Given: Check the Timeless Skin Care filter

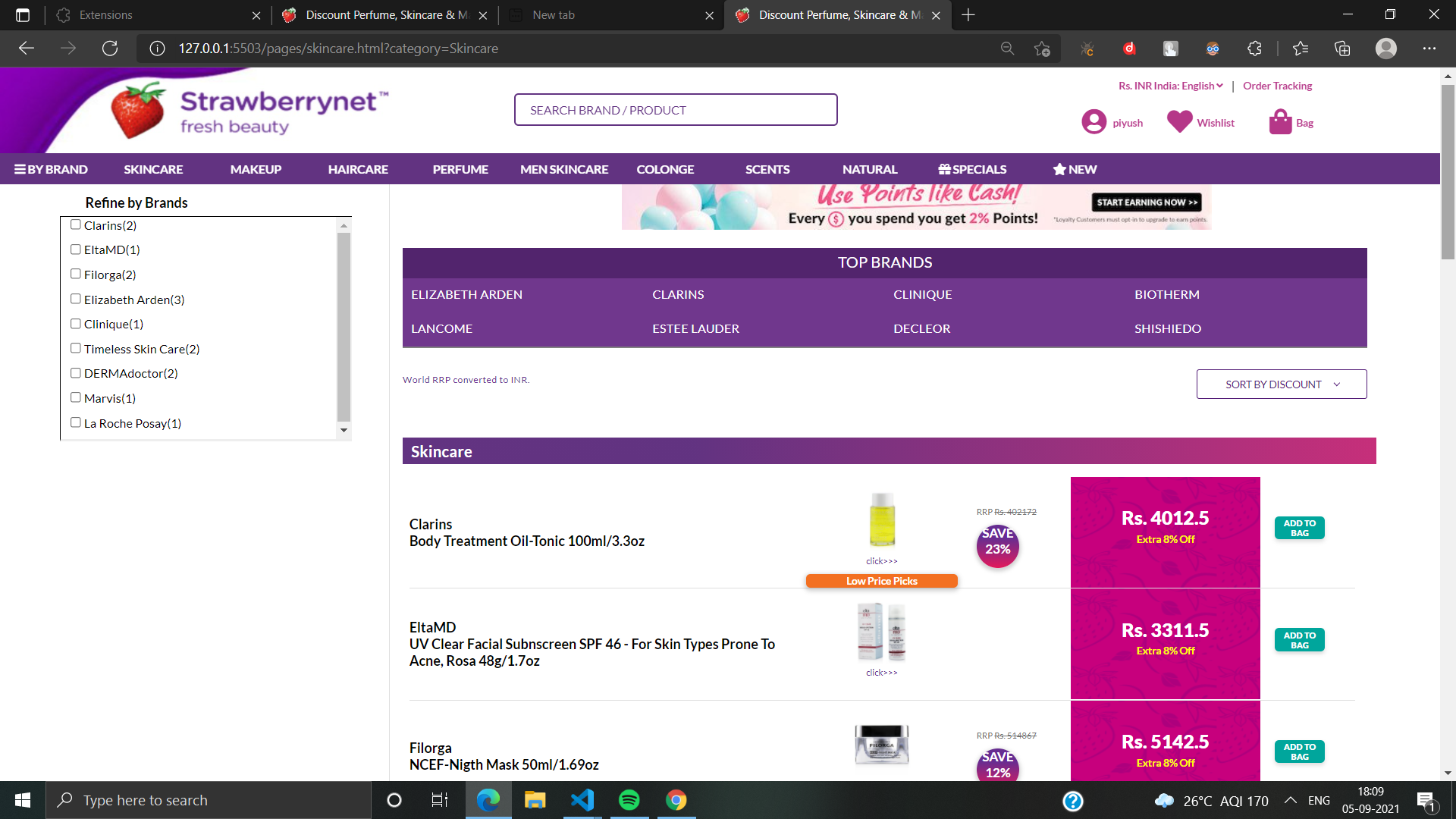Looking at the screenshot, I should click(x=75, y=347).
